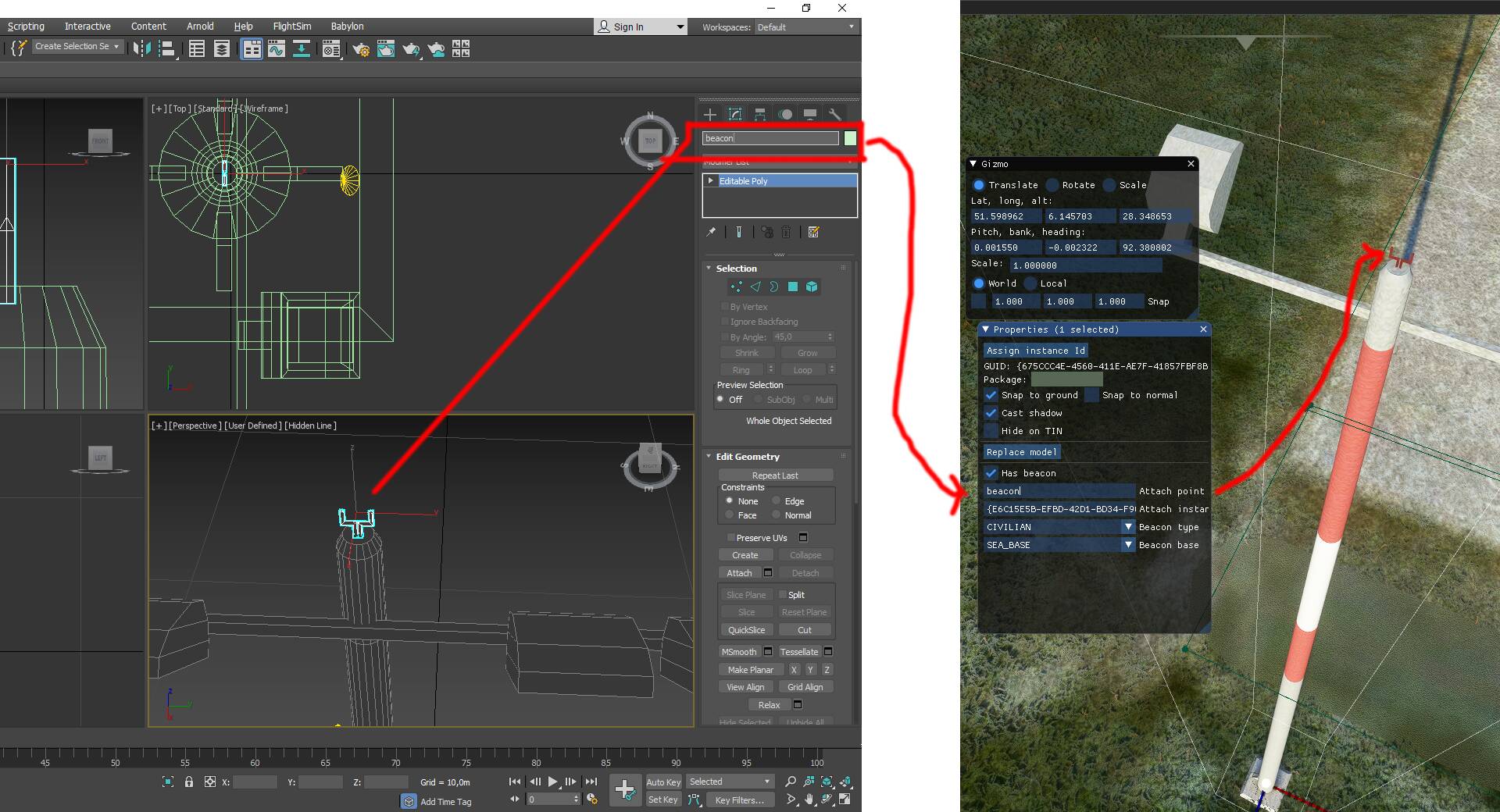The height and width of the screenshot is (812, 1500).
Task: Select the Rotate gizmo radio button
Action: pyautogui.click(x=1052, y=185)
